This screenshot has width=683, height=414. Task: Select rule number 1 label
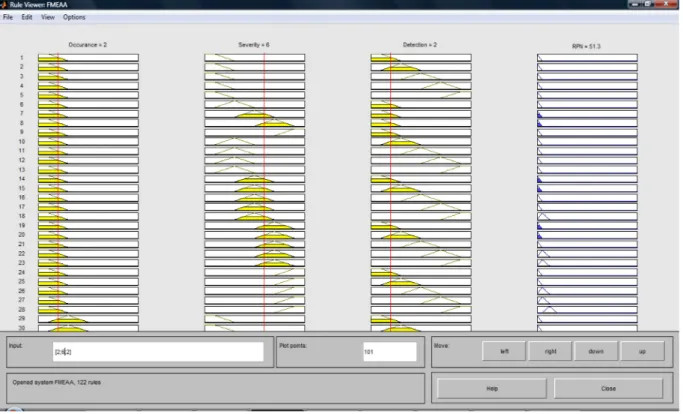(x=21, y=58)
